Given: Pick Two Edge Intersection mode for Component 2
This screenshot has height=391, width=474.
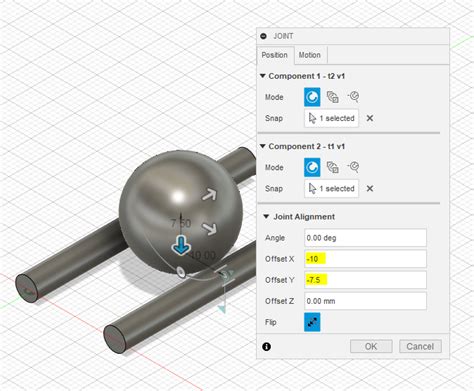Looking at the screenshot, I should tap(353, 167).
